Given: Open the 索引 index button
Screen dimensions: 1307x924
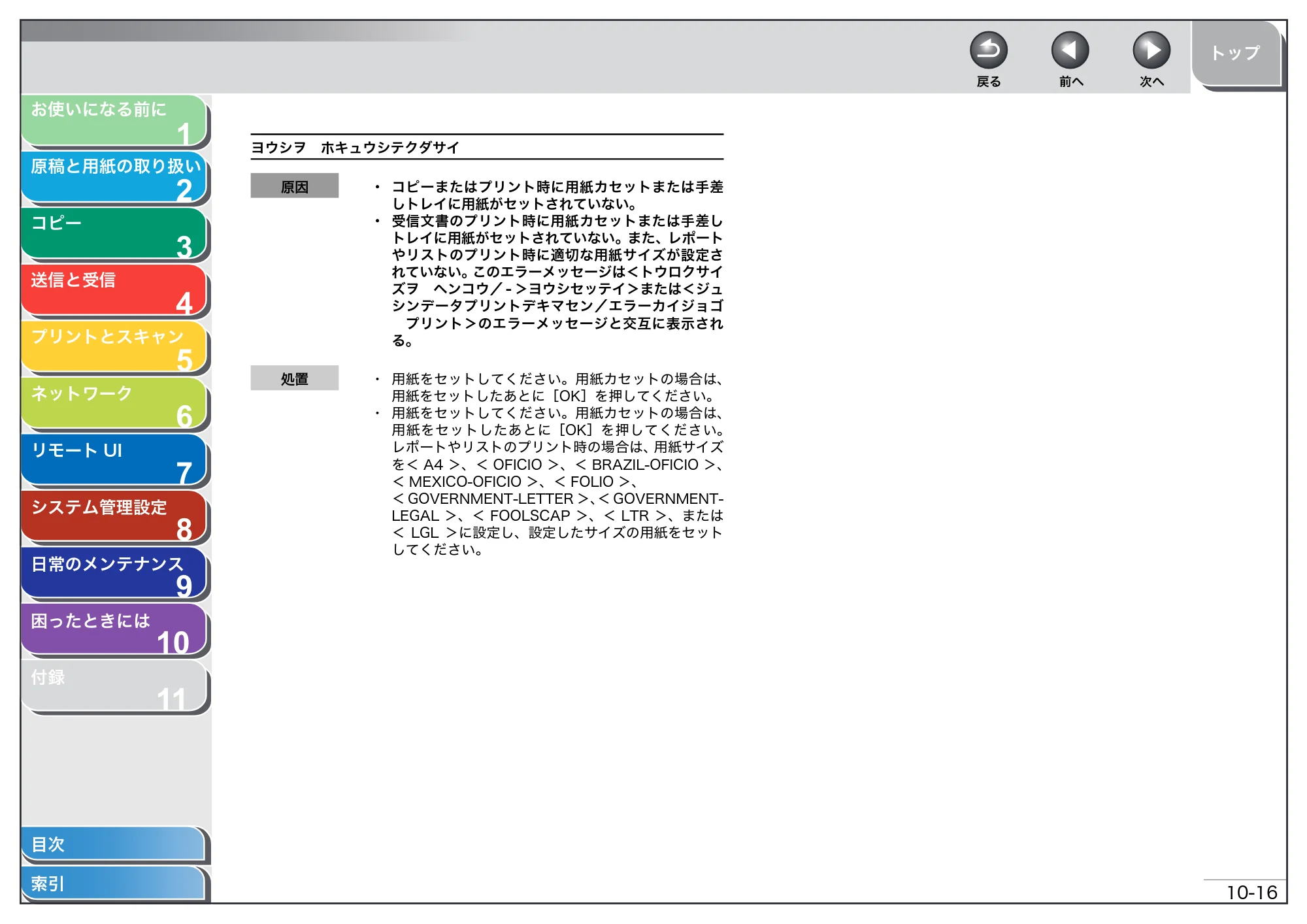Looking at the screenshot, I should (114, 883).
